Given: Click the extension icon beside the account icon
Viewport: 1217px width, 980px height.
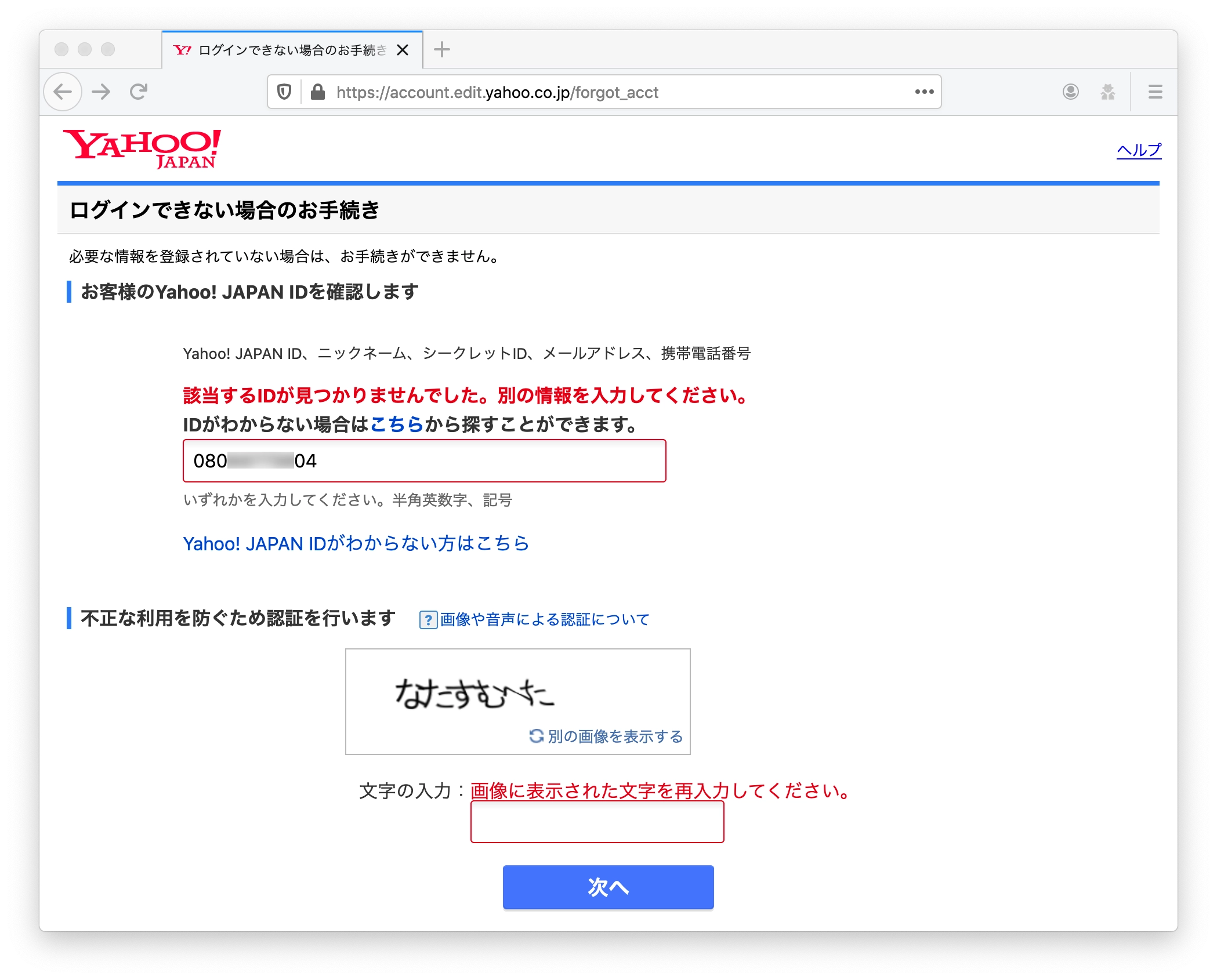Looking at the screenshot, I should [x=1107, y=92].
